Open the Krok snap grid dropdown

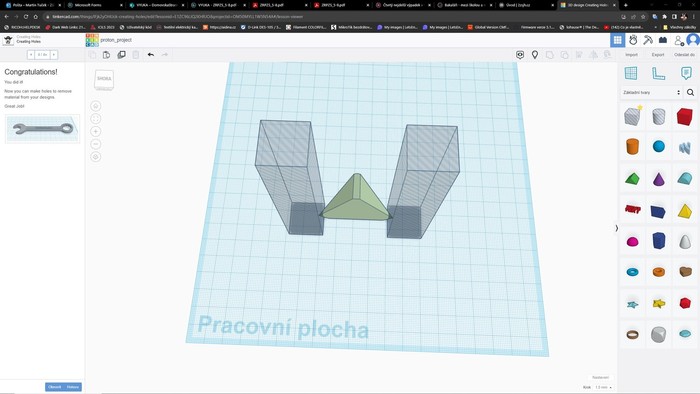click(x=604, y=387)
